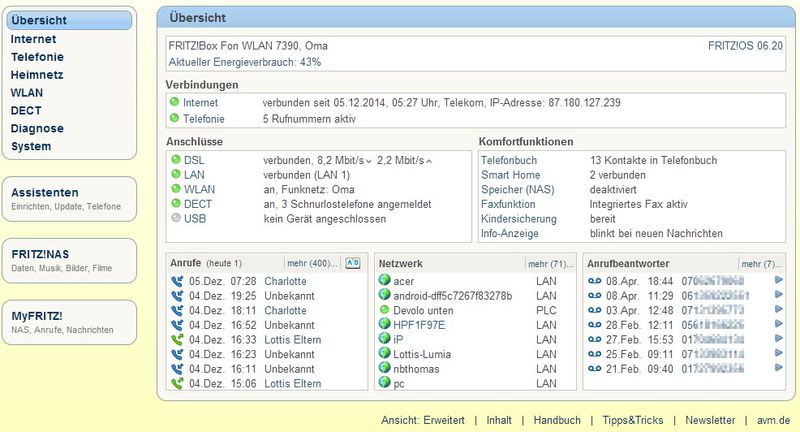Screen dimensions: 800x432
Task: Open the Internet menu in the sidebar
Action: [x=33, y=39]
